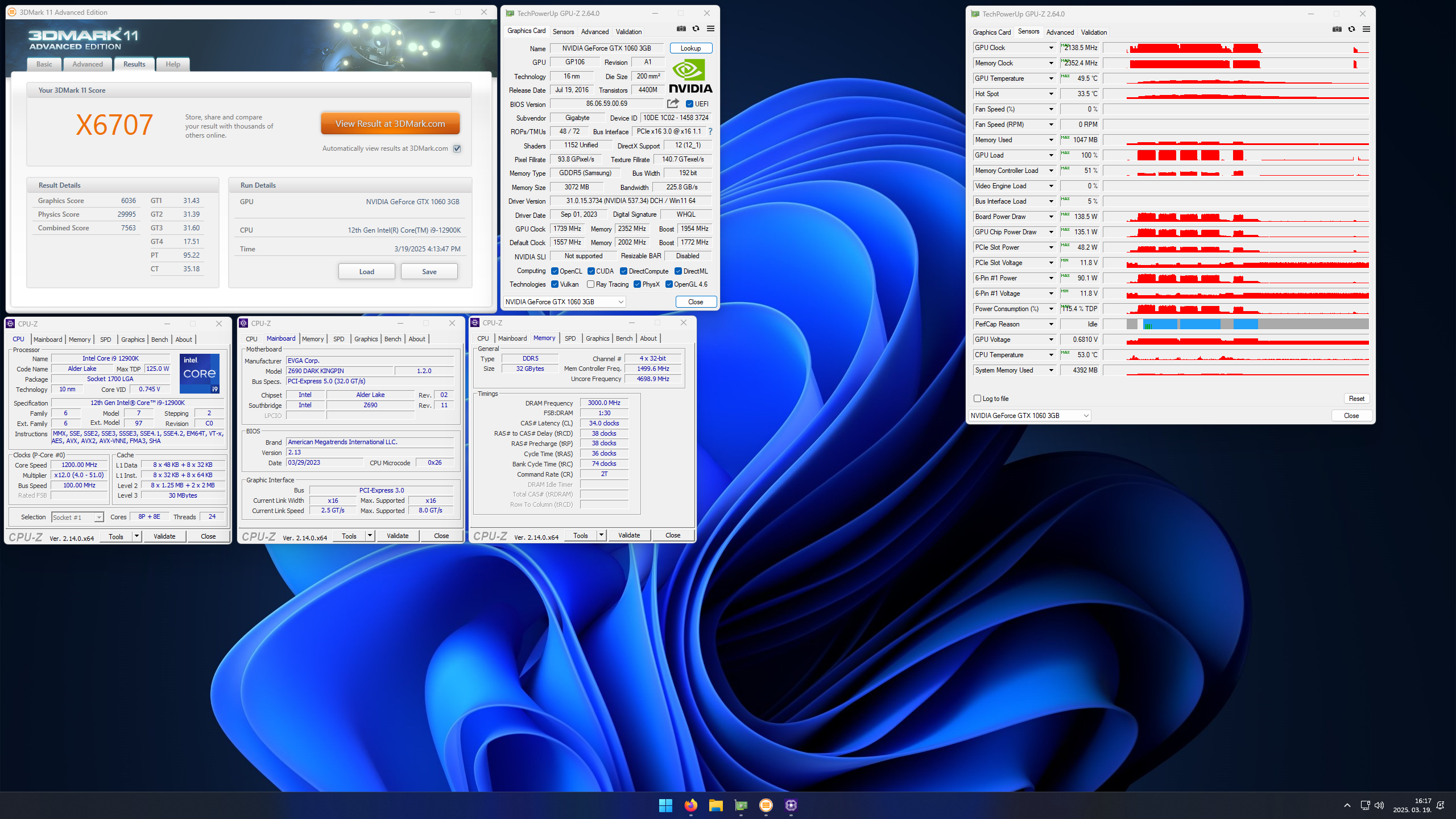Viewport: 1456px width, 819px height.
Task: Click Validate in CPU-Z Memory window
Action: (x=629, y=535)
